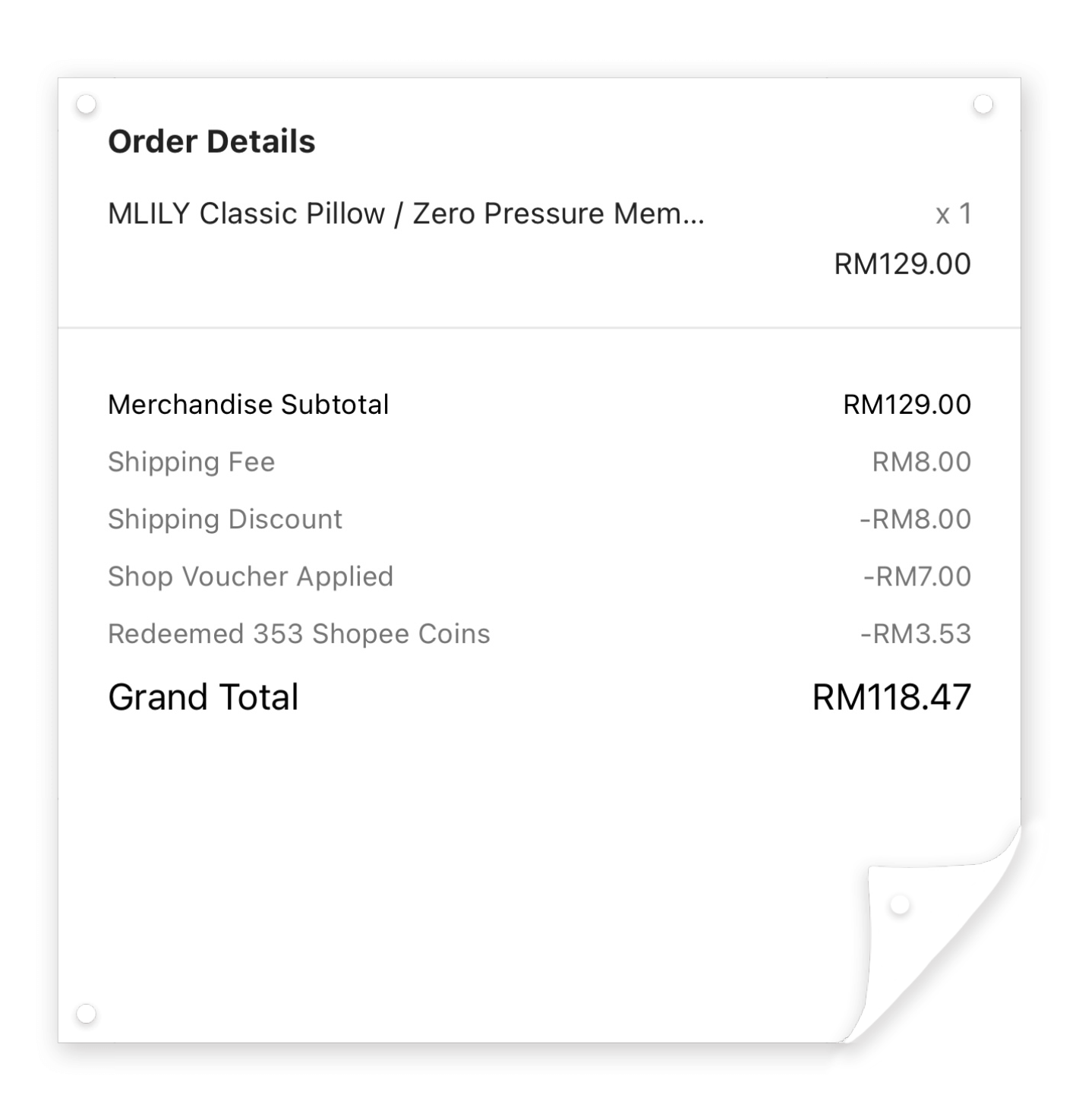Image resolution: width=1079 pixels, height=1120 pixels.
Task: Click the voucher amount -RM7.00
Action: pyautogui.click(x=917, y=577)
